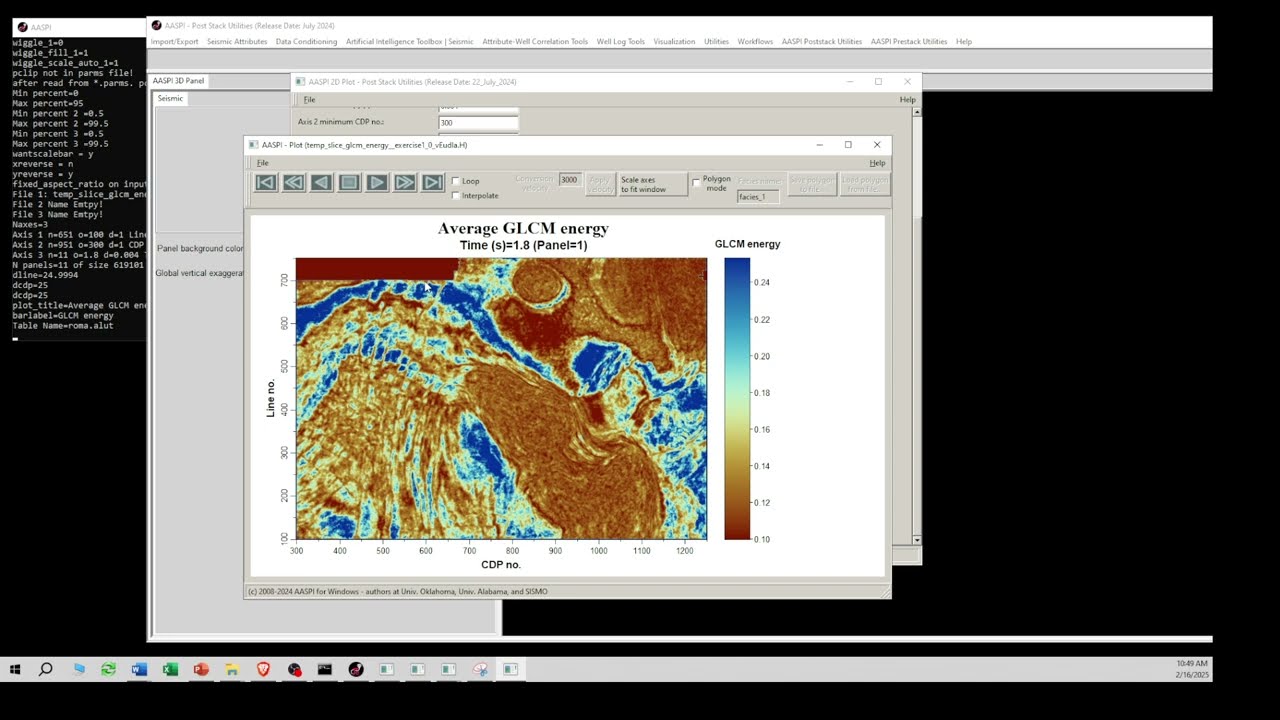Open Artificial Intelligence Toolbox menu
Screen dimensions: 1280x720
[410, 42]
